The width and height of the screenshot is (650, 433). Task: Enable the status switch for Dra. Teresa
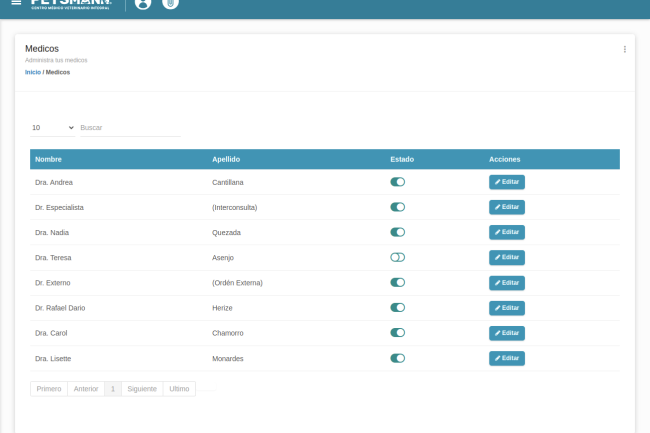397,257
